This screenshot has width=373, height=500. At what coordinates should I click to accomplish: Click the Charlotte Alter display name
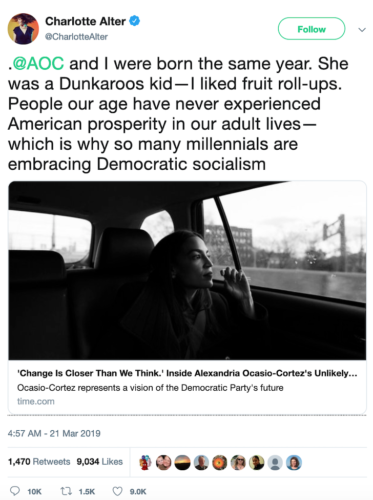(x=85, y=21)
